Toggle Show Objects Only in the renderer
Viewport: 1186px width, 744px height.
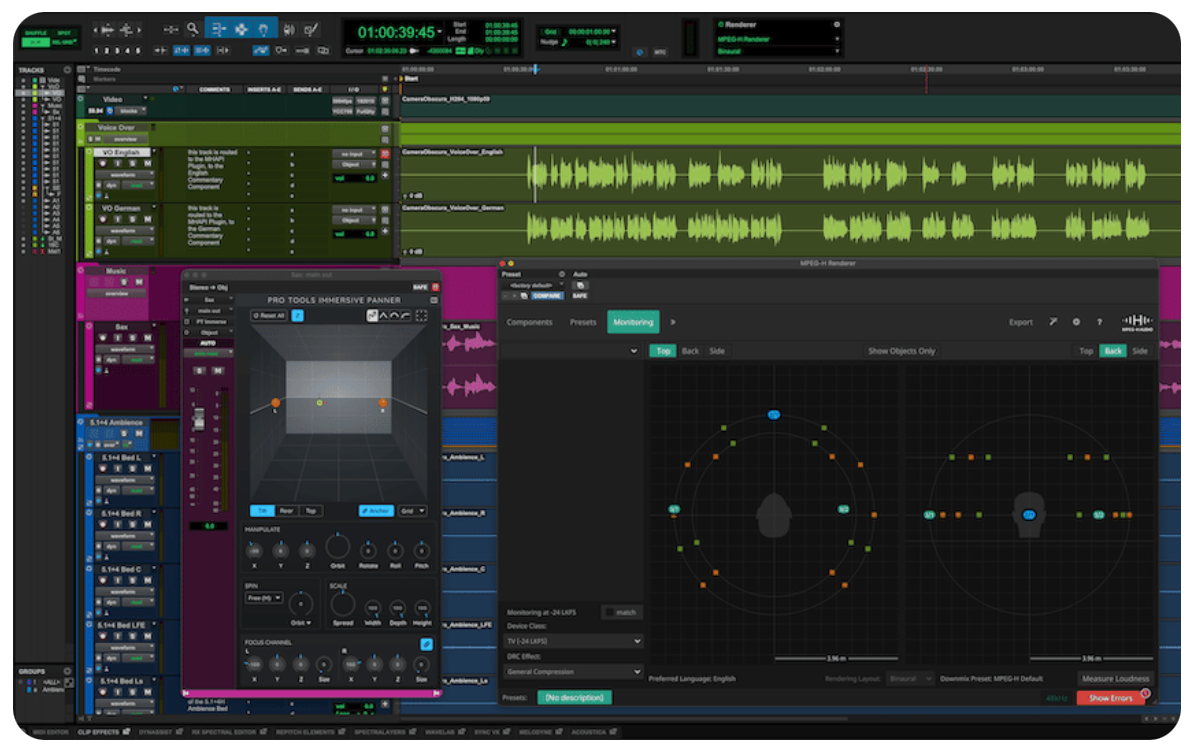(x=901, y=351)
